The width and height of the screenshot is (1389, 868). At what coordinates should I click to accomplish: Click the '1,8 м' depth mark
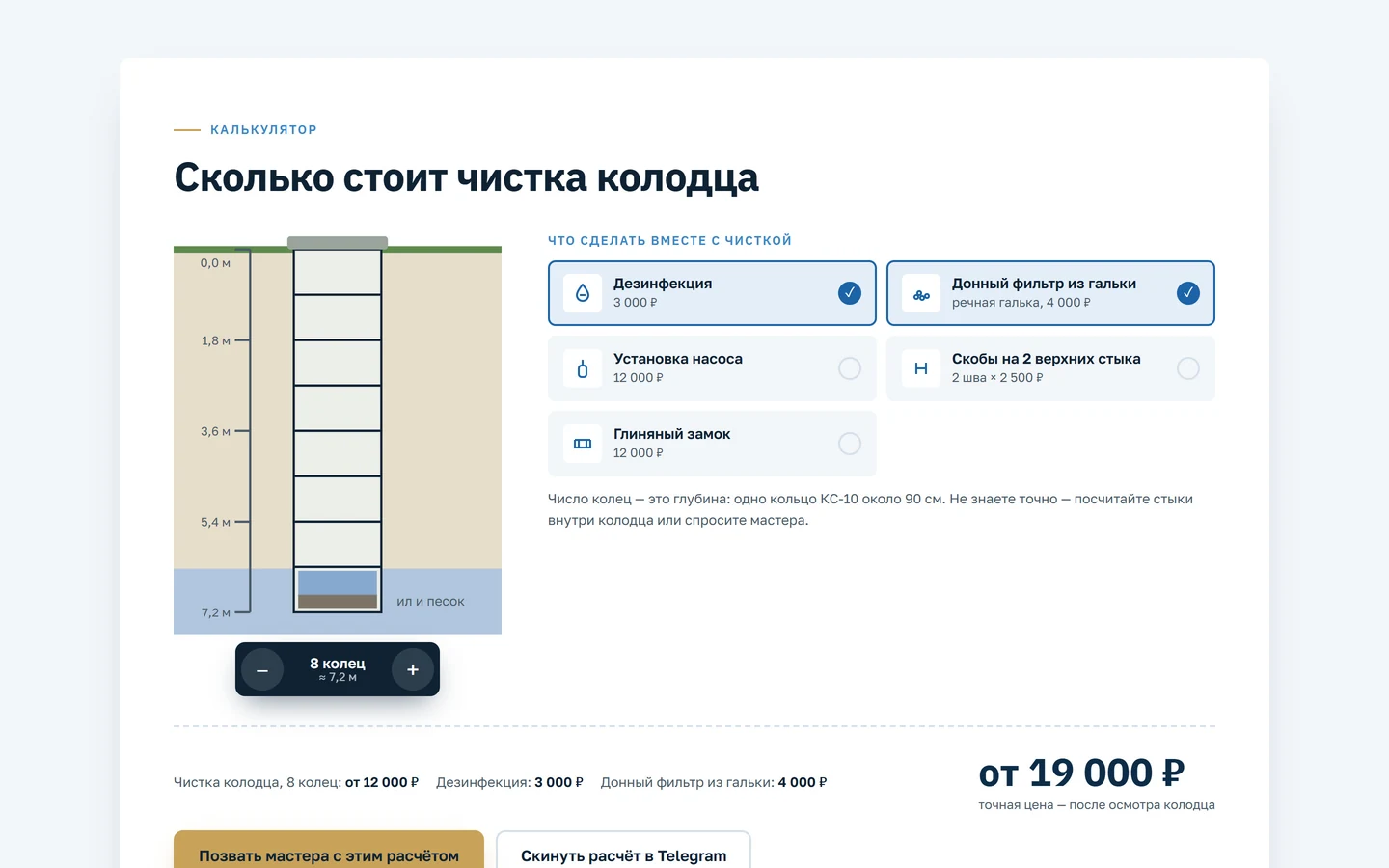tap(216, 340)
